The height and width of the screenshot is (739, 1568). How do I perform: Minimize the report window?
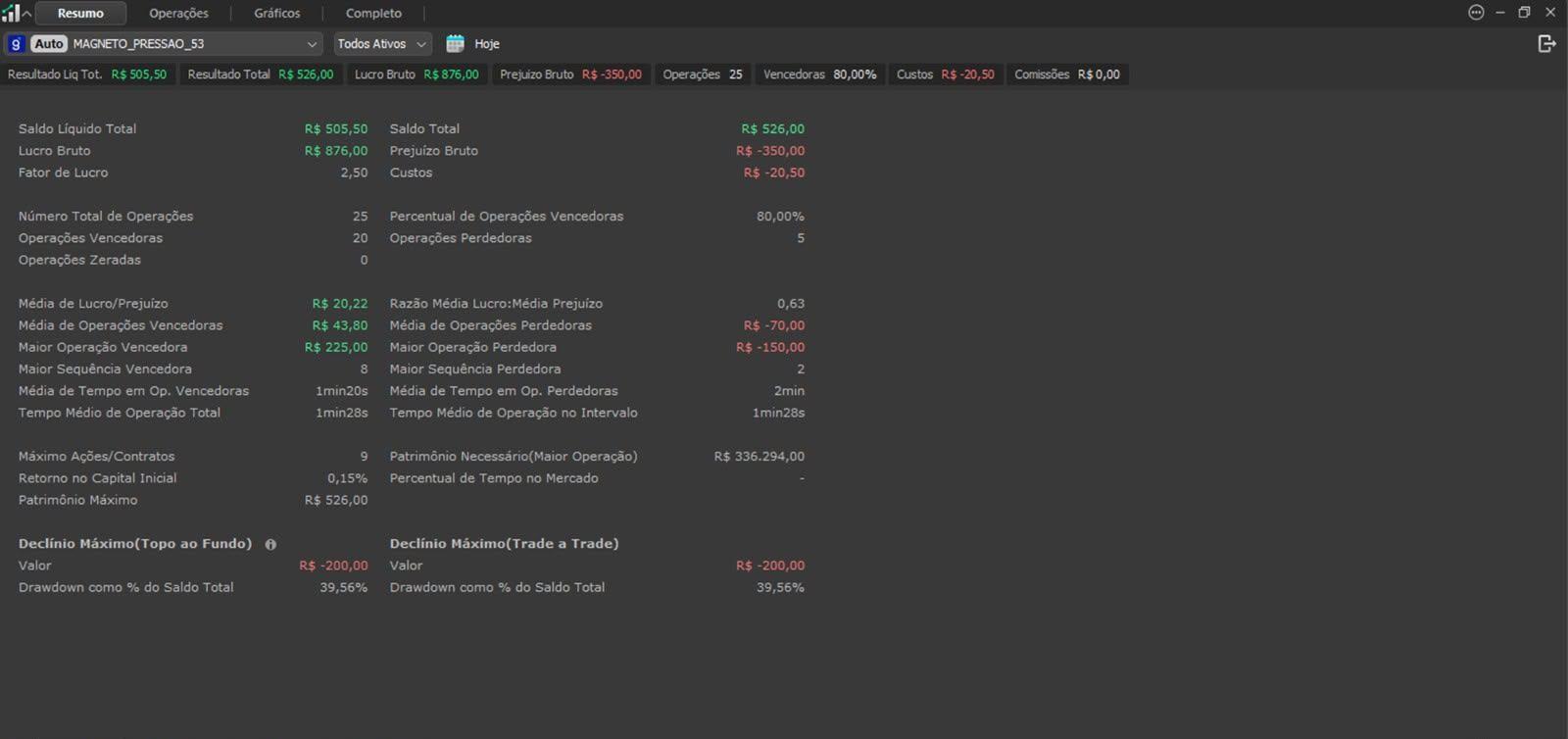(x=1499, y=13)
